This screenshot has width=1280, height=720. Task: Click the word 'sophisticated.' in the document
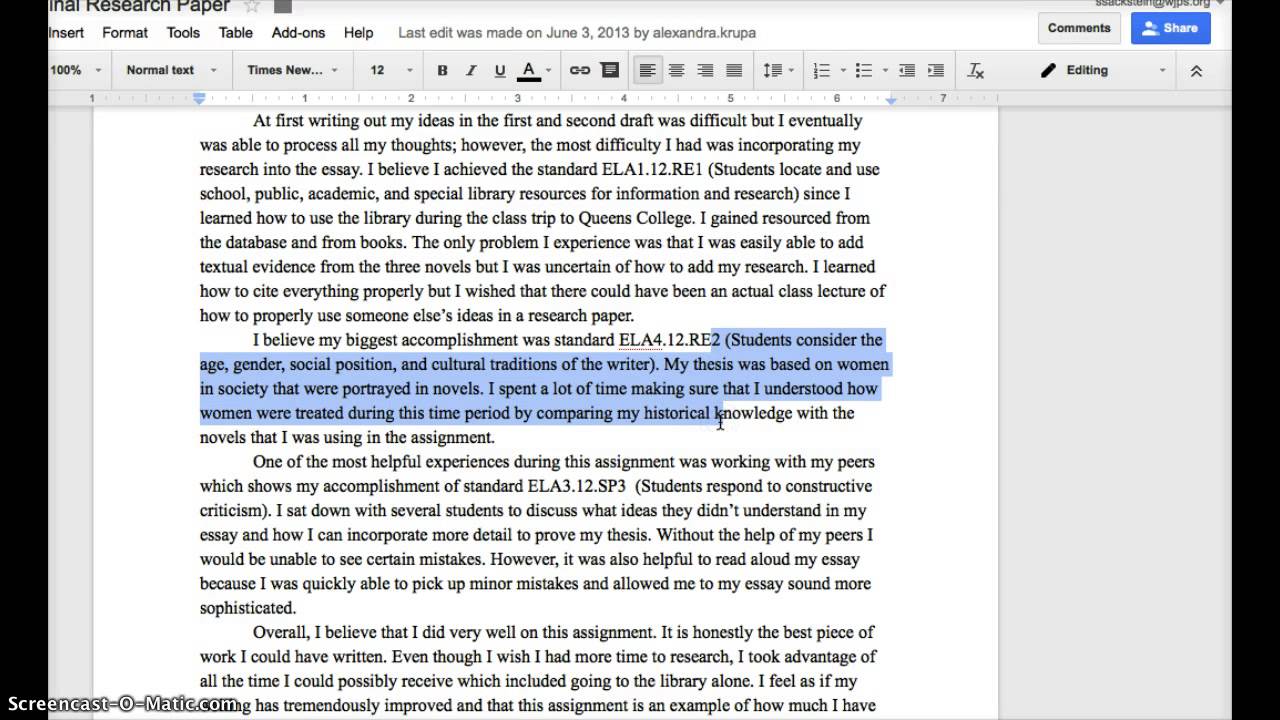click(248, 608)
